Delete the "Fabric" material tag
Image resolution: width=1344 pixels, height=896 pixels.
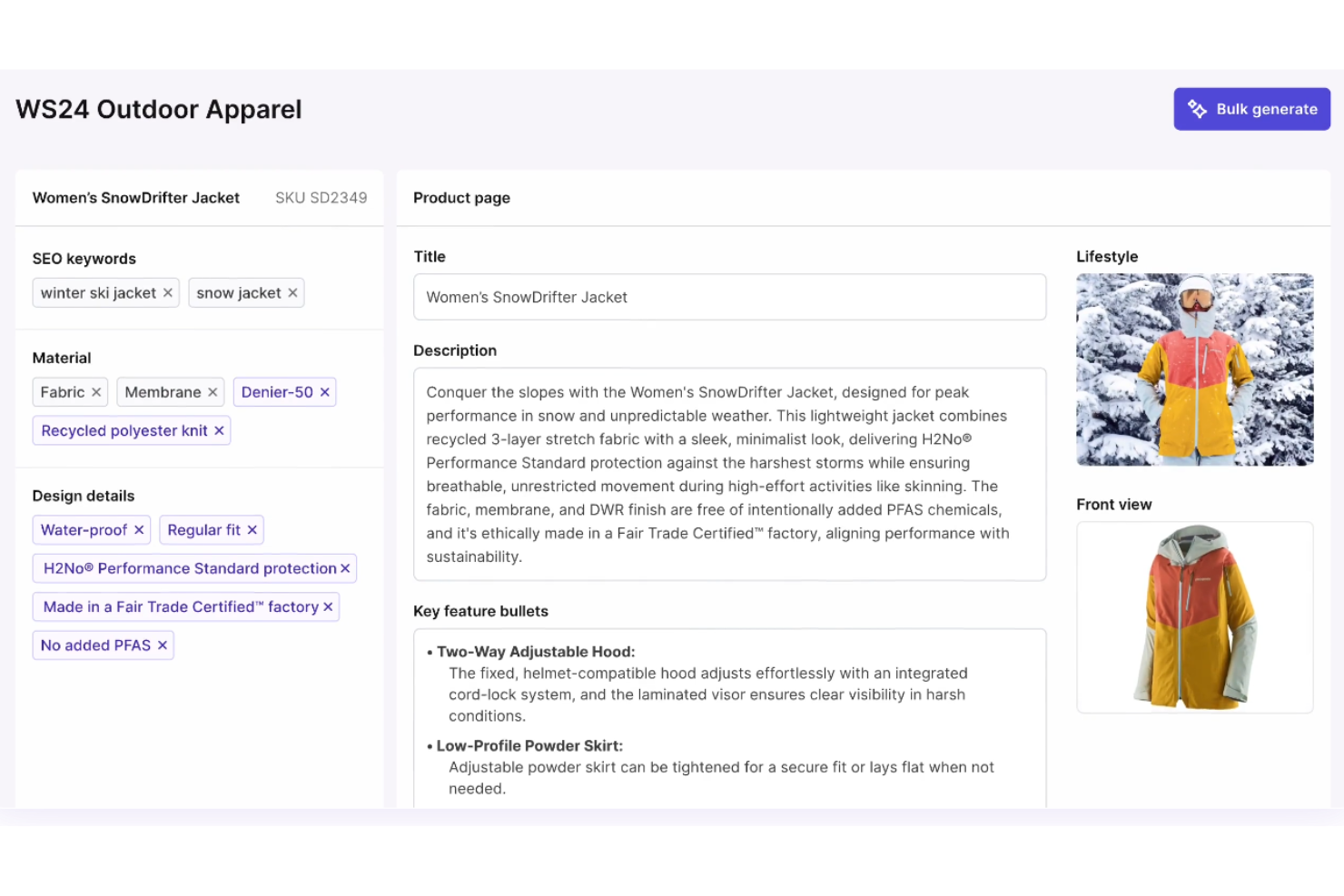tap(96, 391)
